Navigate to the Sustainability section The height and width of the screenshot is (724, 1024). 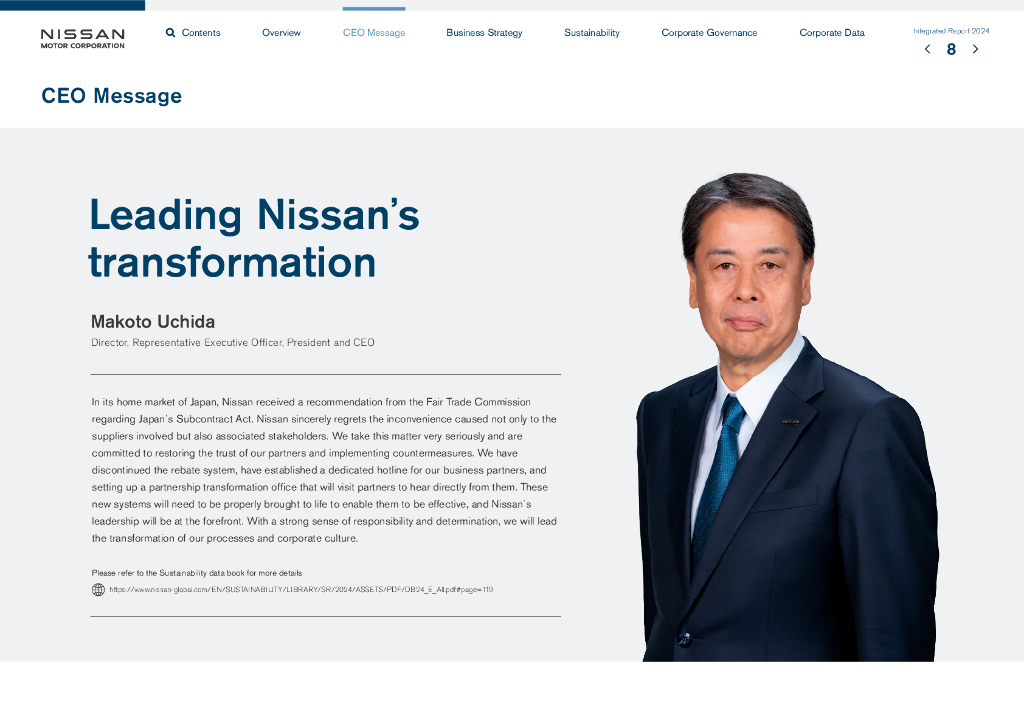(x=592, y=32)
